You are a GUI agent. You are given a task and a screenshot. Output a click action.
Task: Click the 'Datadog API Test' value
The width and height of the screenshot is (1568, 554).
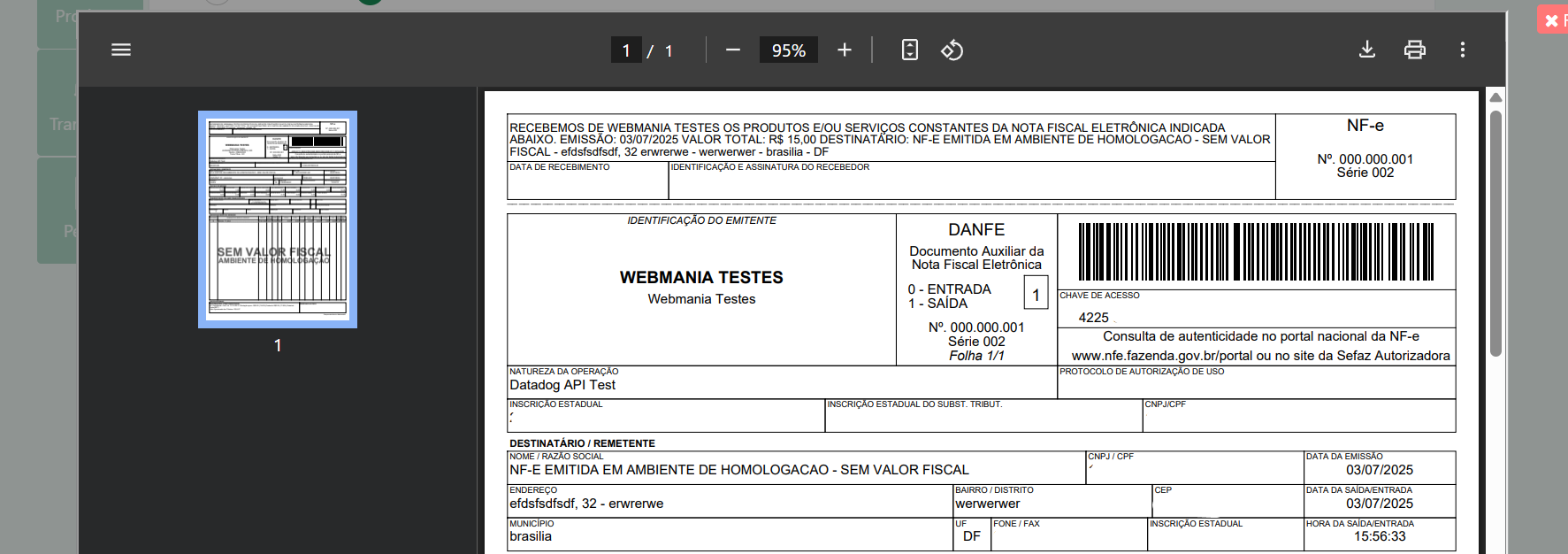click(x=562, y=385)
